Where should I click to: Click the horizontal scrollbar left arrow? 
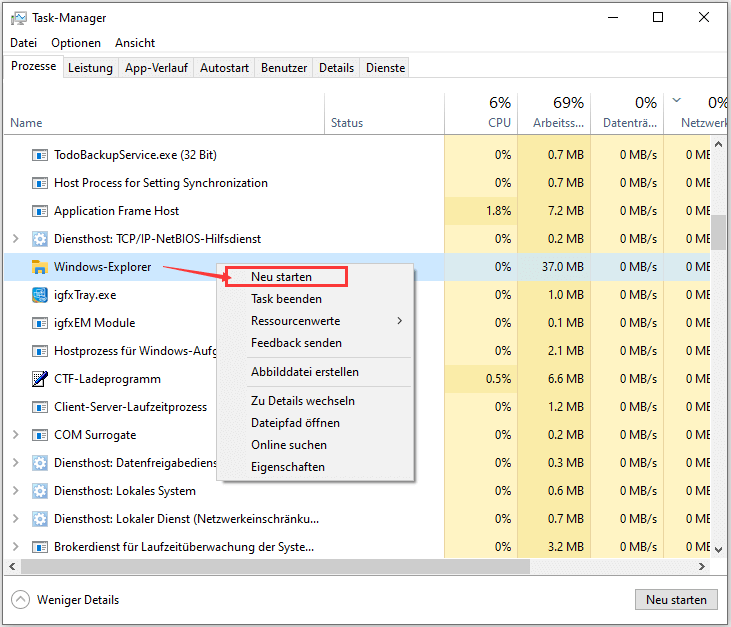click(x=12, y=566)
